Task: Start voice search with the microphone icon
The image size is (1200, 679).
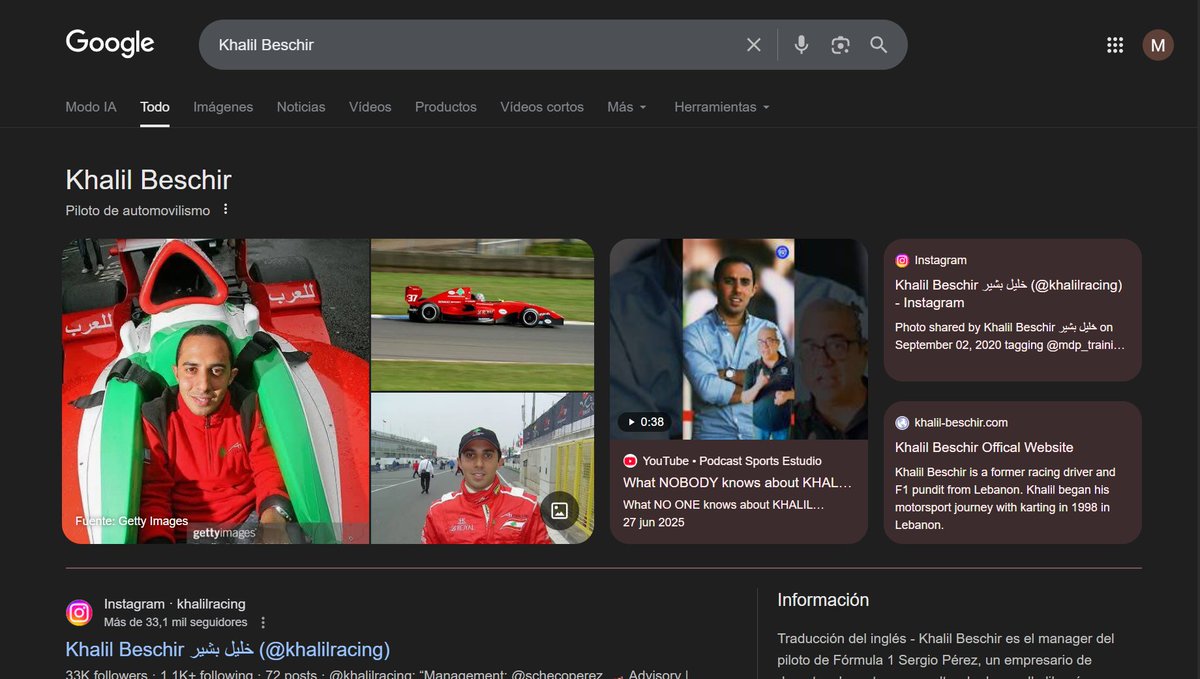Action: (x=801, y=45)
